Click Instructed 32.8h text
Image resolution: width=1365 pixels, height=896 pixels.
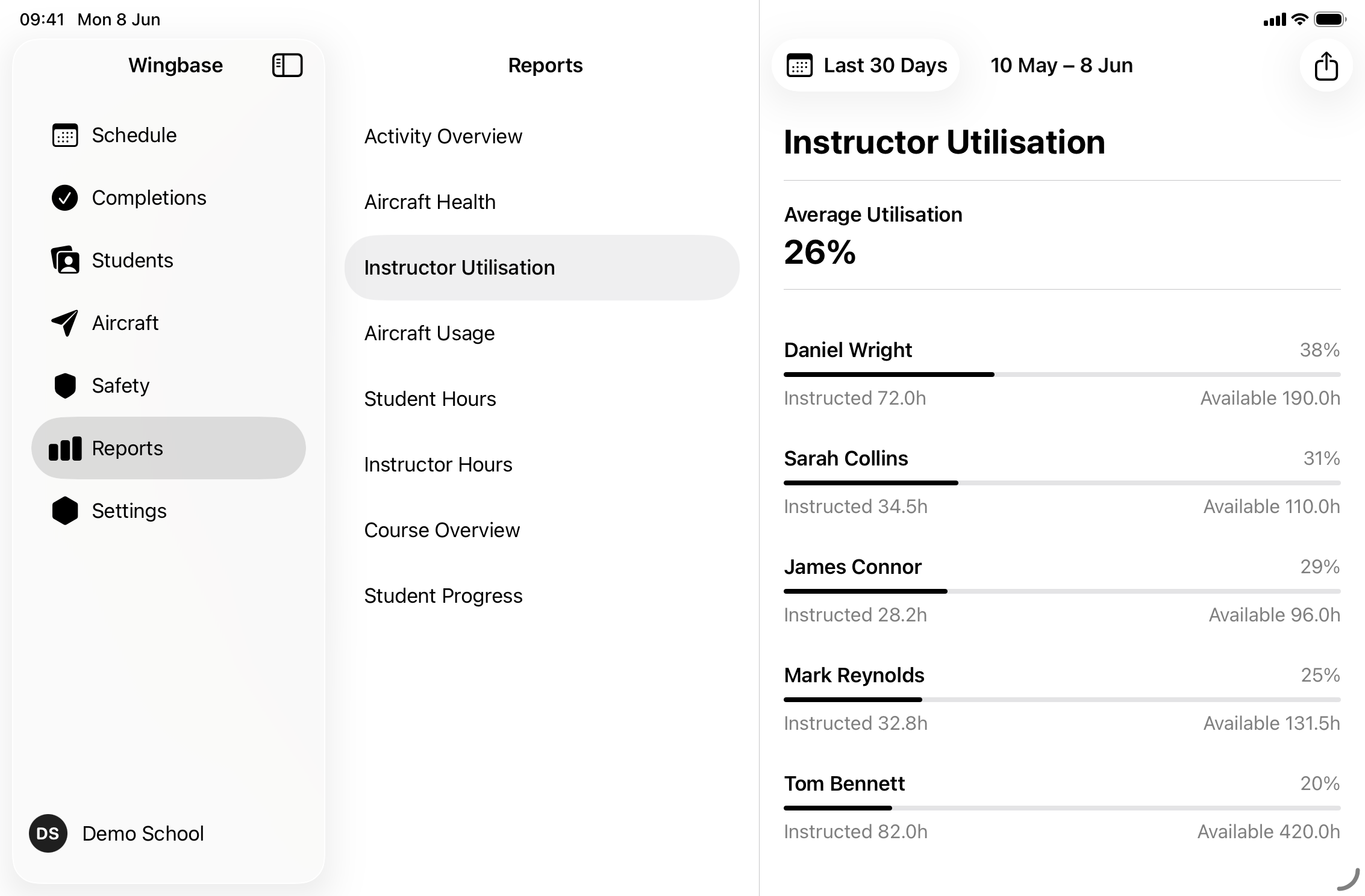855,723
